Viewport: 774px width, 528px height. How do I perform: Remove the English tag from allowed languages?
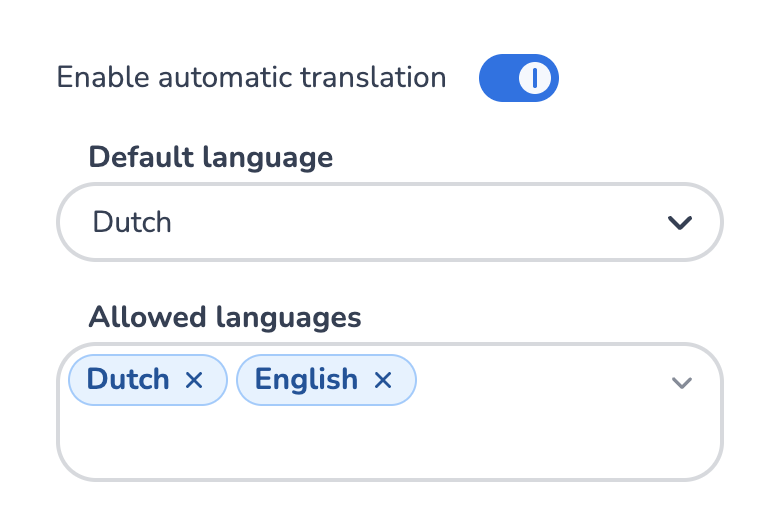pyautogui.click(x=383, y=380)
